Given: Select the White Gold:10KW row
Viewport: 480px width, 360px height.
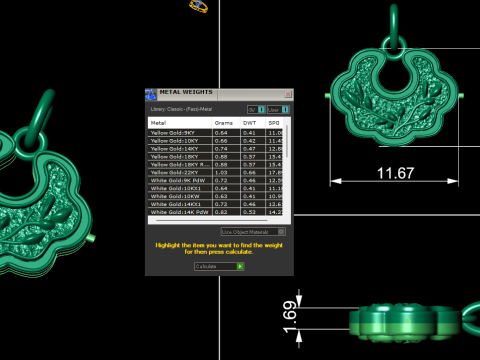Looking at the screenshot, I should (x=215, y=196).
